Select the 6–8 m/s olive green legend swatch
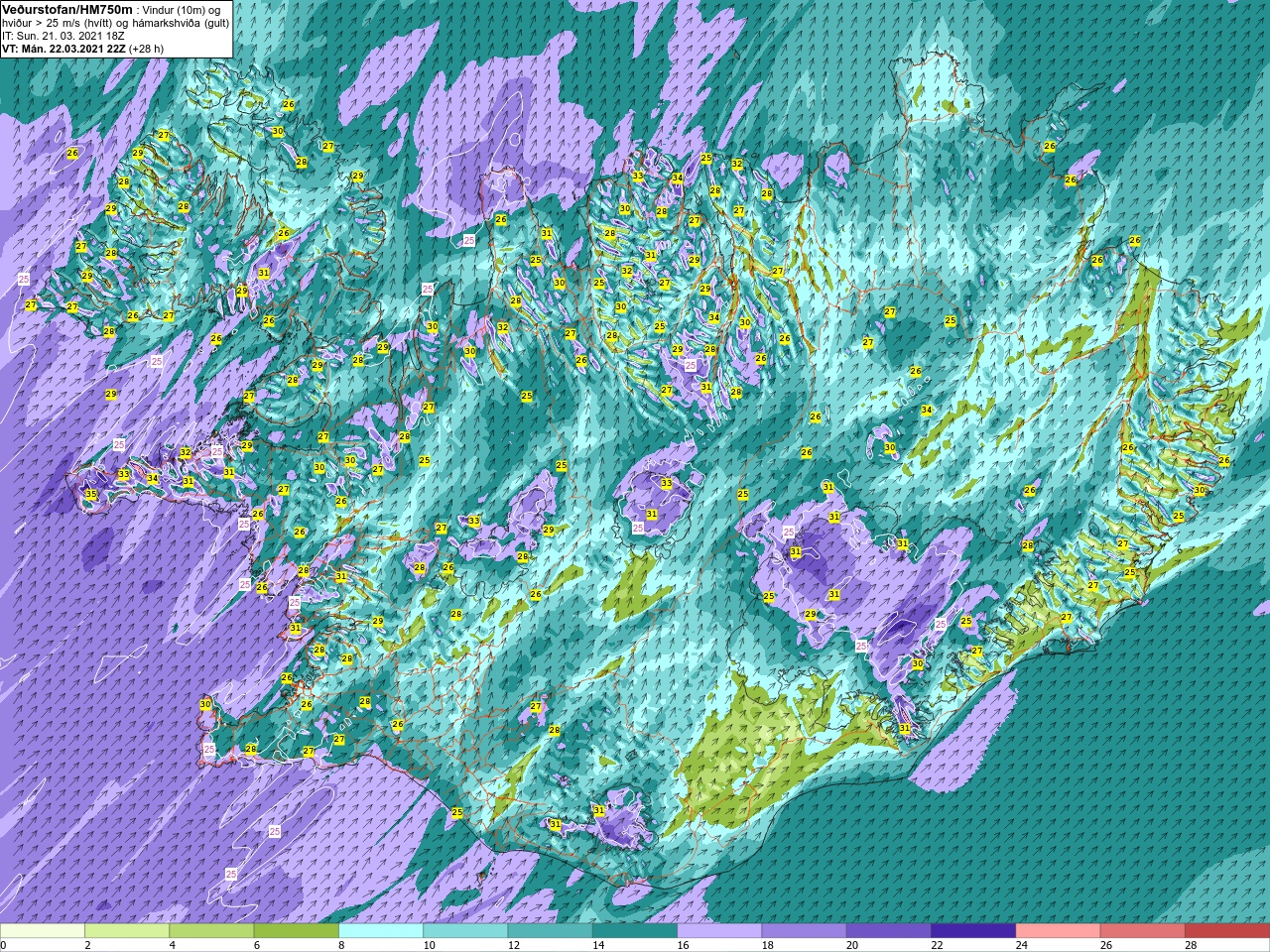Screen dimensions: 1270x952 (297, 931)
